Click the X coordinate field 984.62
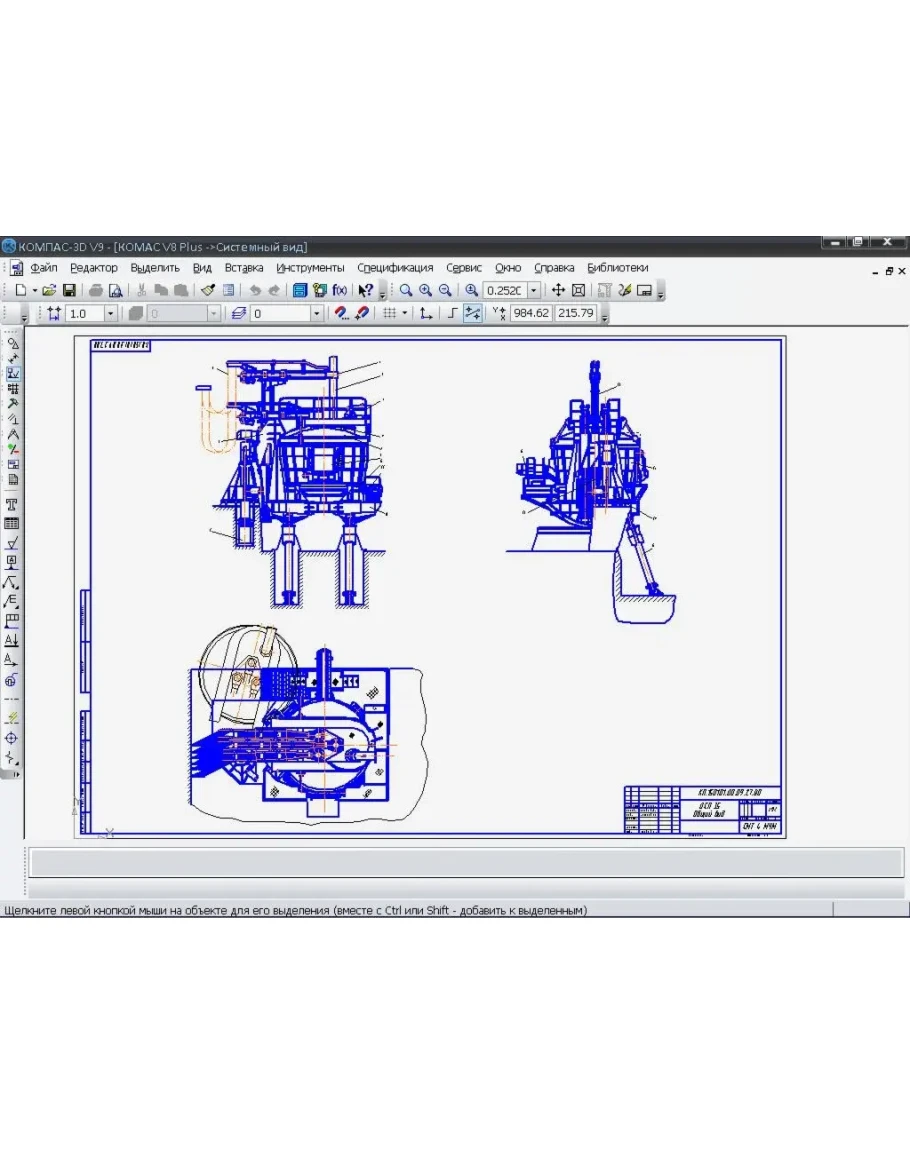Image resolution: width=910 pixels, height=1155 pixels. 530,313
